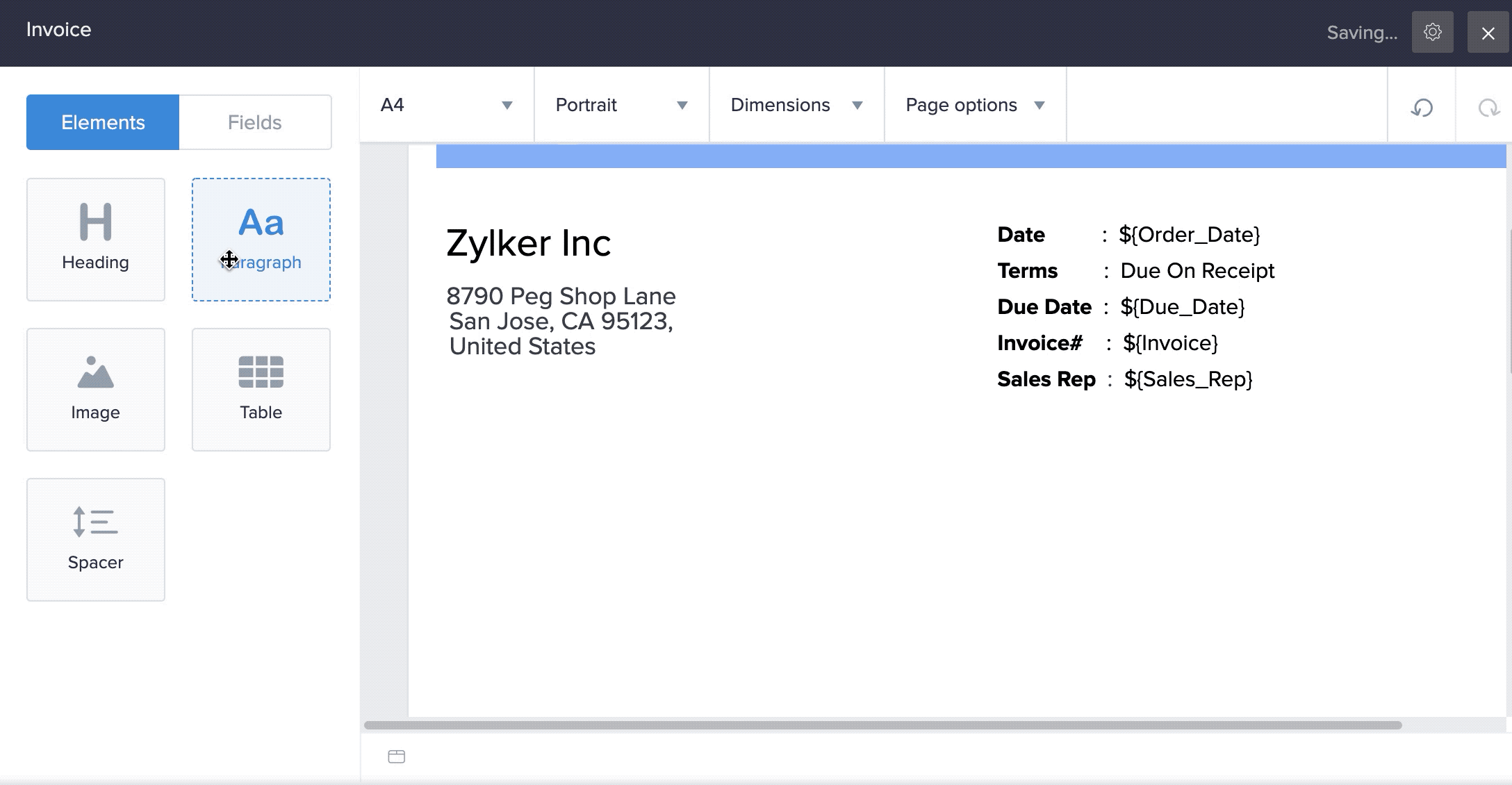
Task: Open the Dimensions dropdown
Action: (796, 105)
